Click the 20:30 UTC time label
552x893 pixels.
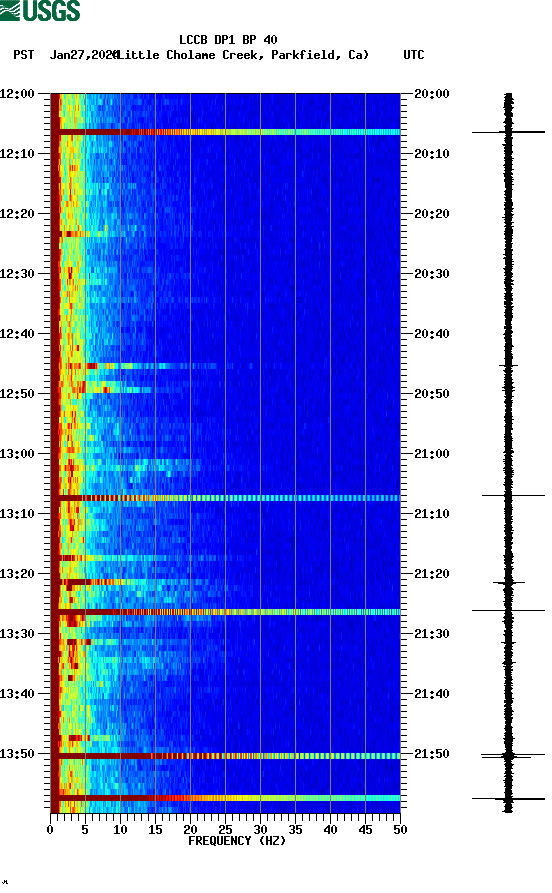click(432, 273)
